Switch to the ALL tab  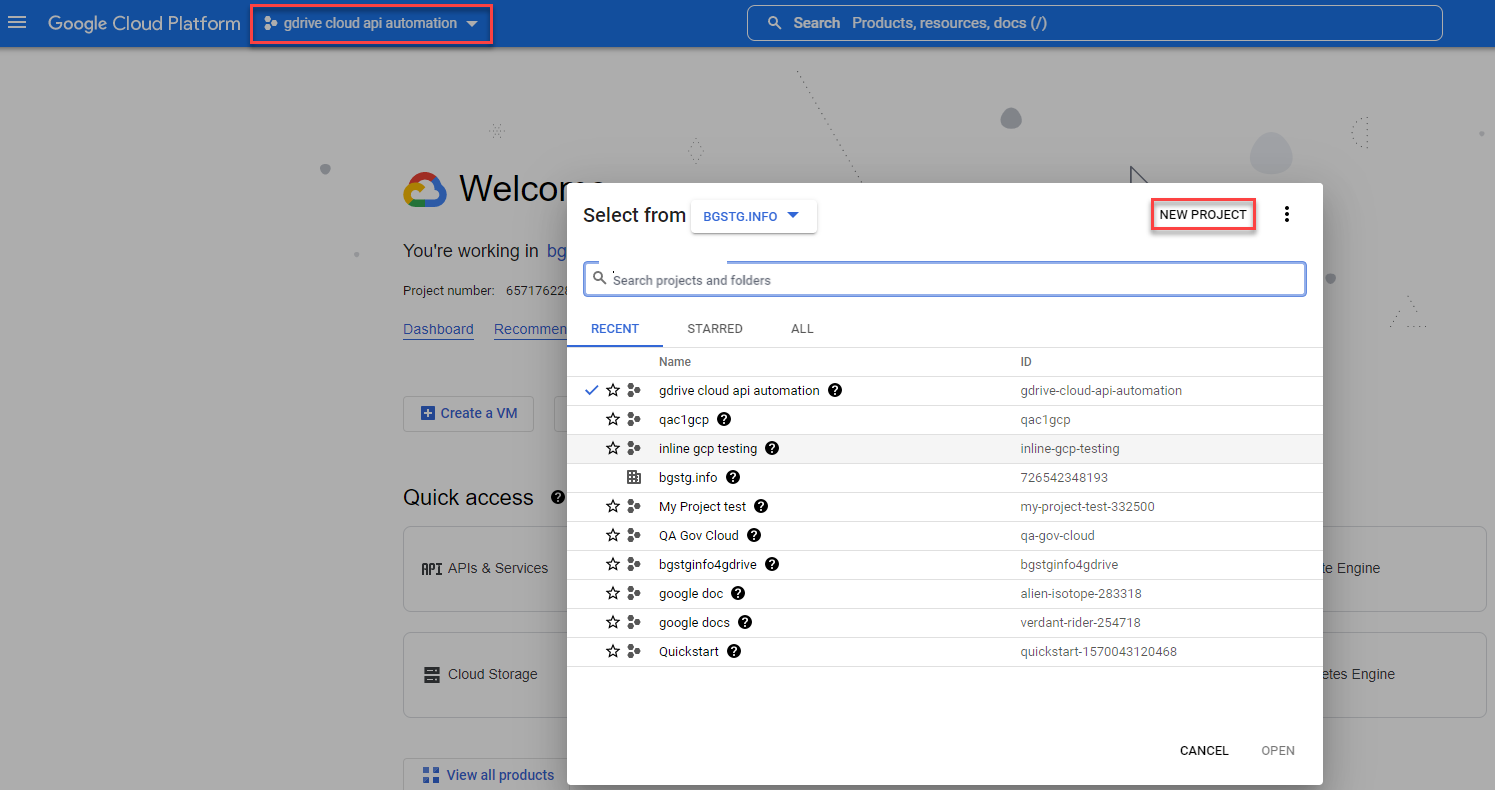click(x=802, y=329)
